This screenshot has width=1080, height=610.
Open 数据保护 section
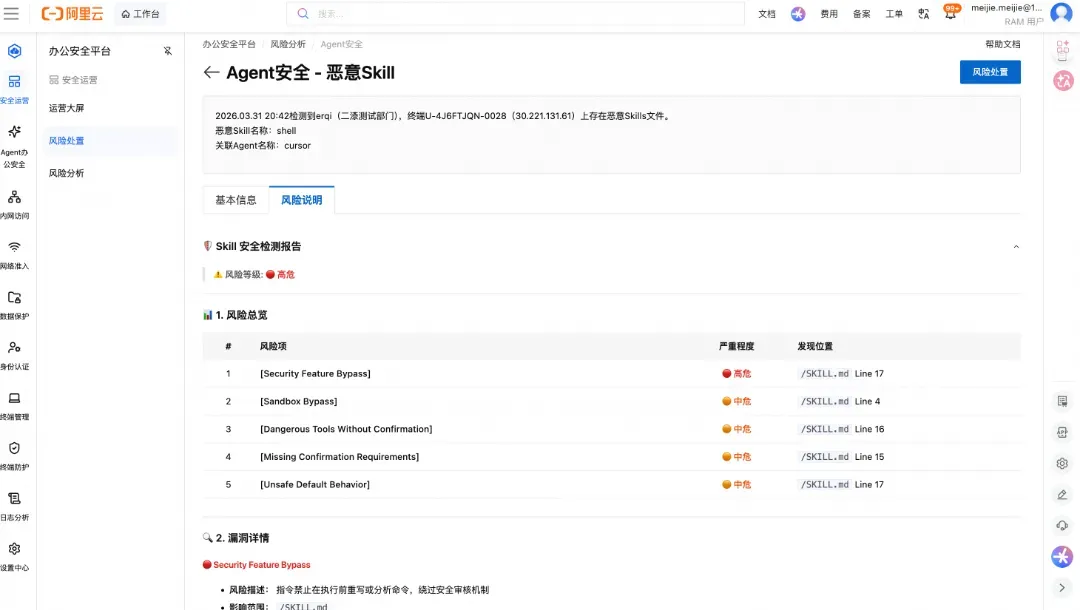click(x=14, y=305)
